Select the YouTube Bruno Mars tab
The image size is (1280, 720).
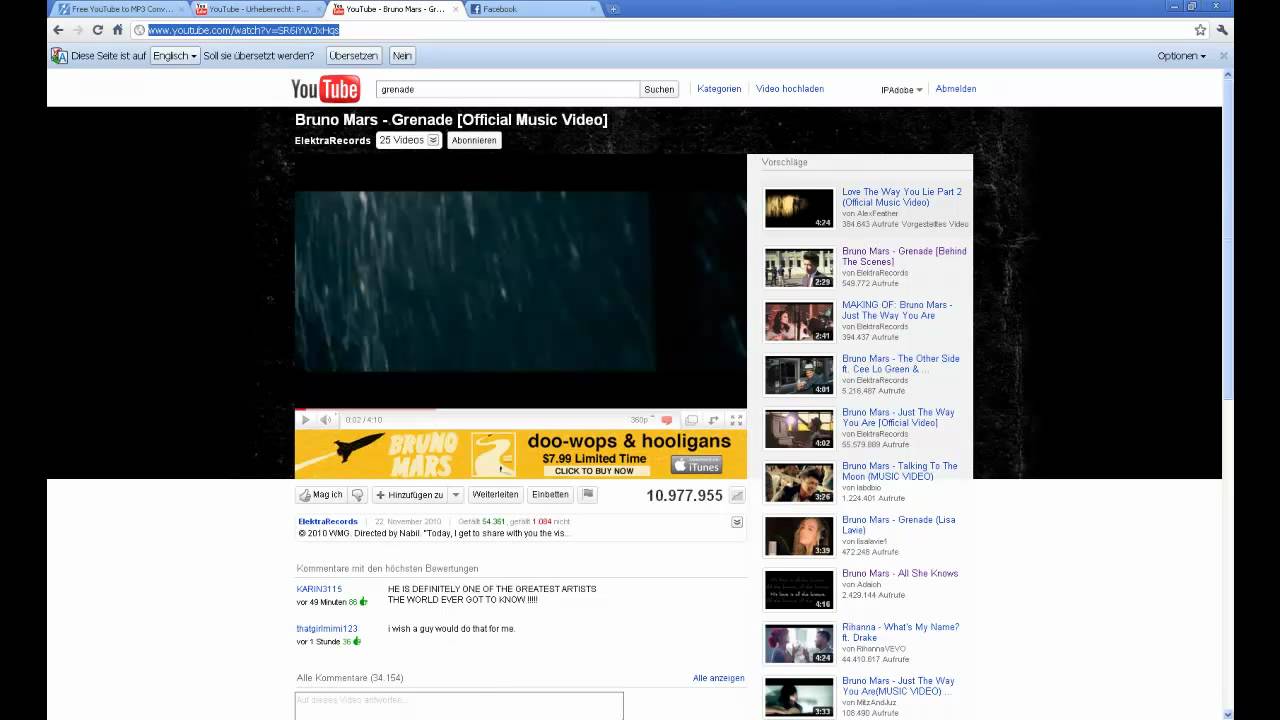[x=394, y=9]
